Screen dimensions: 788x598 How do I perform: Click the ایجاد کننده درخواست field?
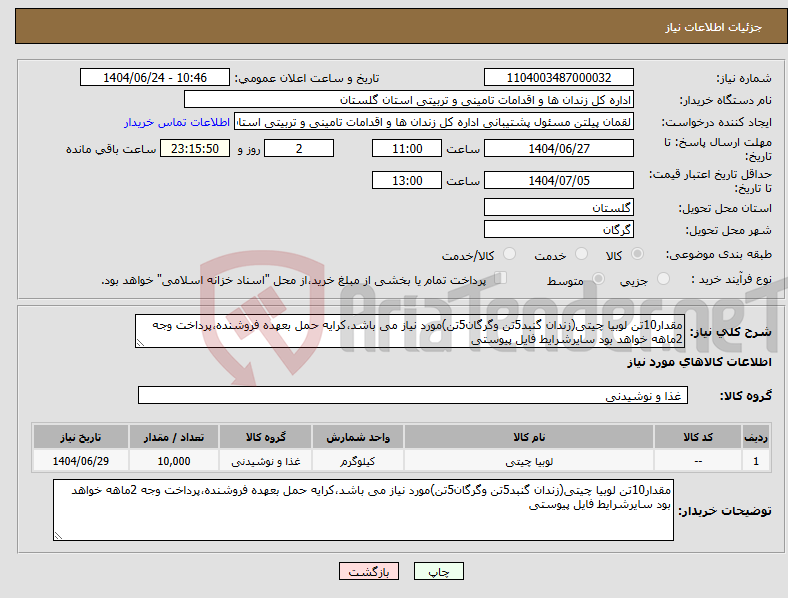pyautogui.click(x=434, y=122)
